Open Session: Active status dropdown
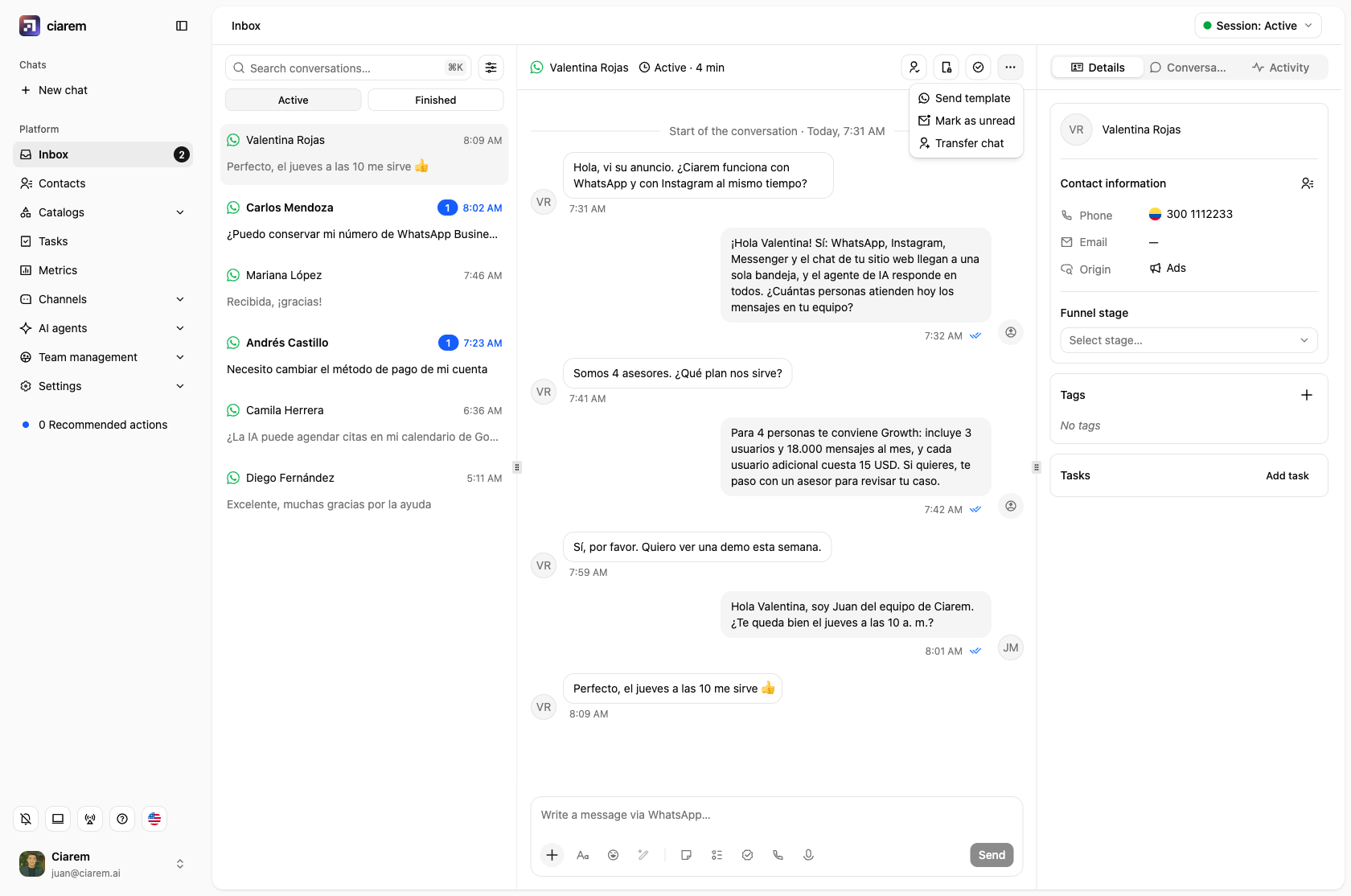The height and width of the screenshot is (896, 1351). tap(1259, 26)
